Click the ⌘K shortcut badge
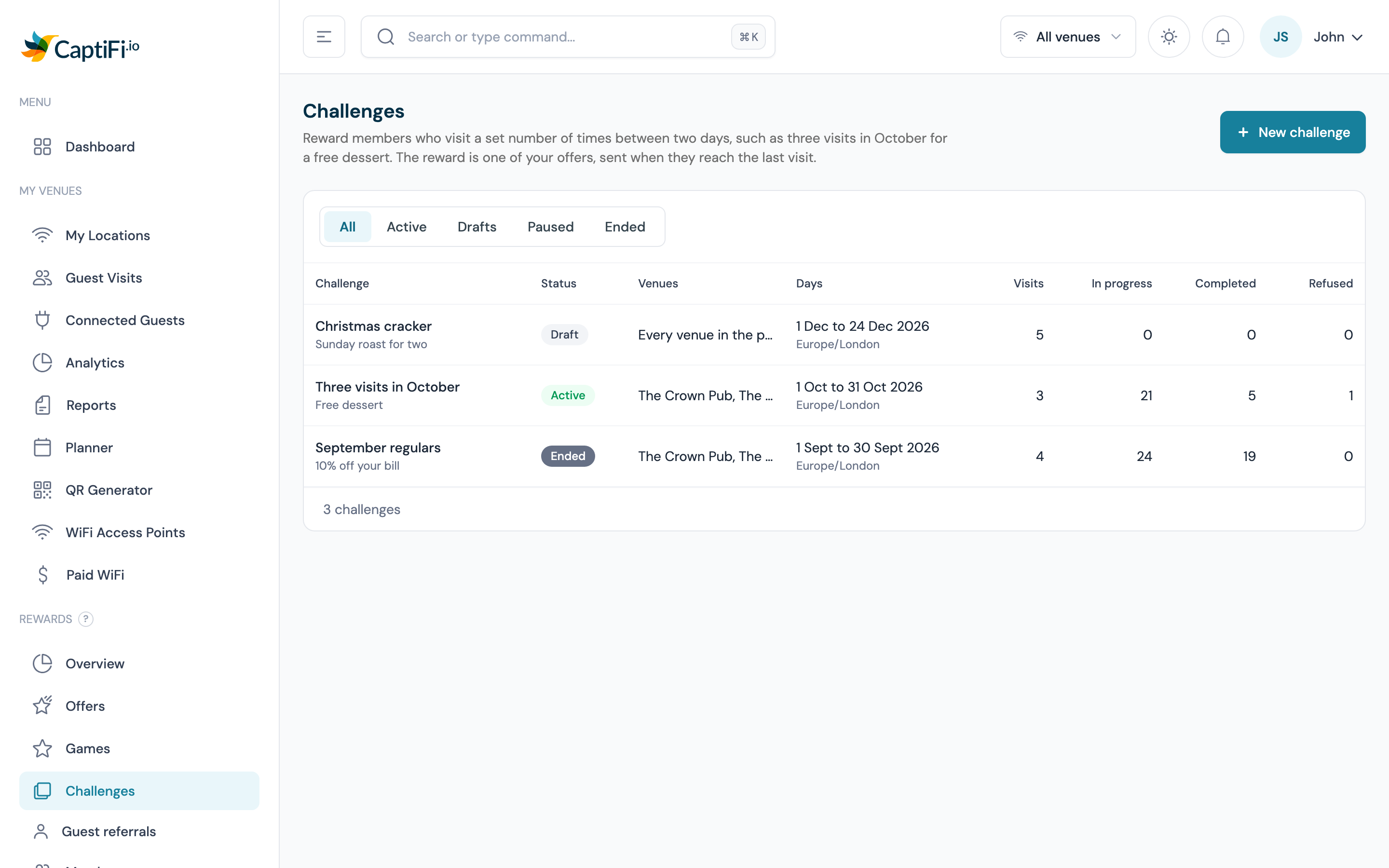Image resolution: width=1389 pixels, height=868 pixels. [x=749, y=37]
